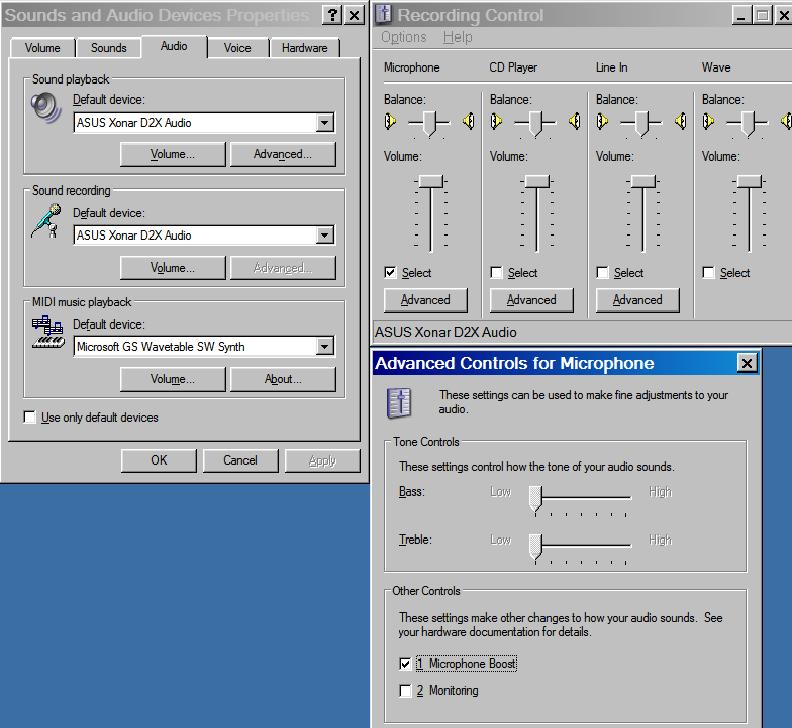Click OK in Sounds and Audio Devices
Viewport: 792px width, 728px height.
[x=159, y=461]
